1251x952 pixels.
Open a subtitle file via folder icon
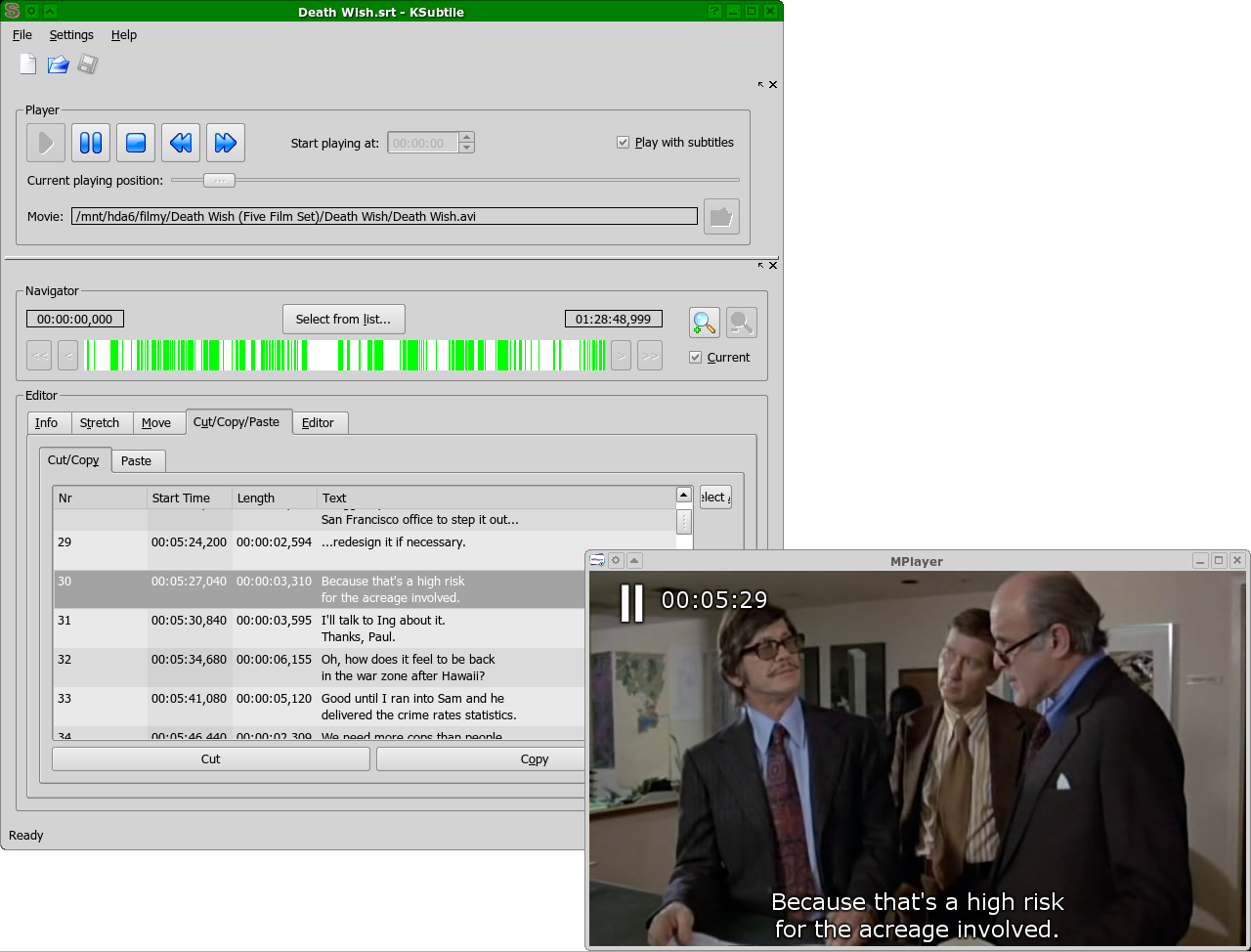58,65
